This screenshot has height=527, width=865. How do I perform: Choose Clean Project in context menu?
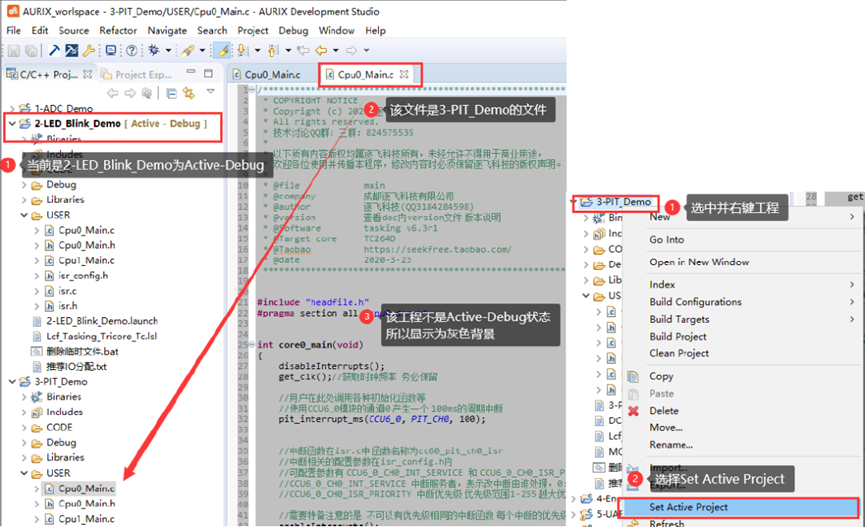pyautogui.click(x=679, y=353)
